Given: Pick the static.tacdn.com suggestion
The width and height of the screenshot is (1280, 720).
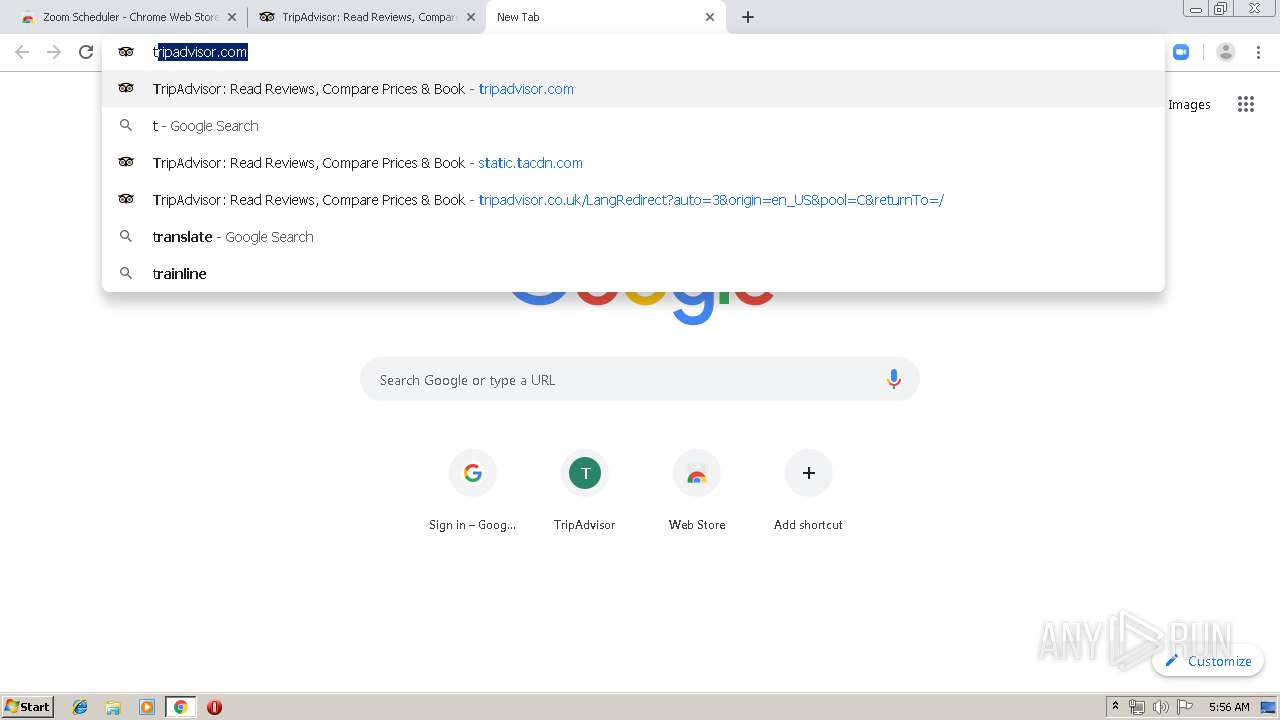Looking at the screenshot, I should coord(634,163).
